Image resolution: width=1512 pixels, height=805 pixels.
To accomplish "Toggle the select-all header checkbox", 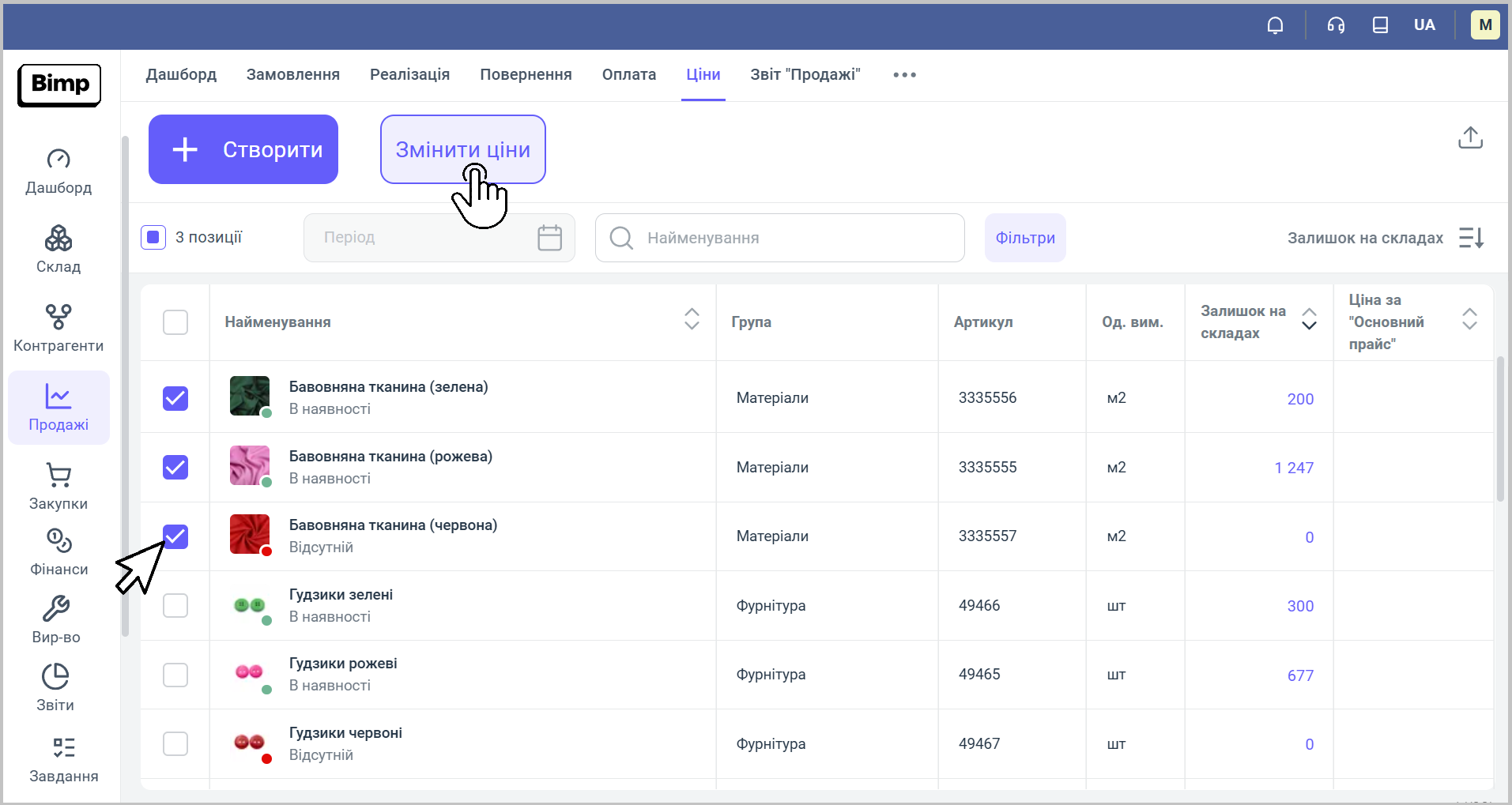I will click(175, 322).
